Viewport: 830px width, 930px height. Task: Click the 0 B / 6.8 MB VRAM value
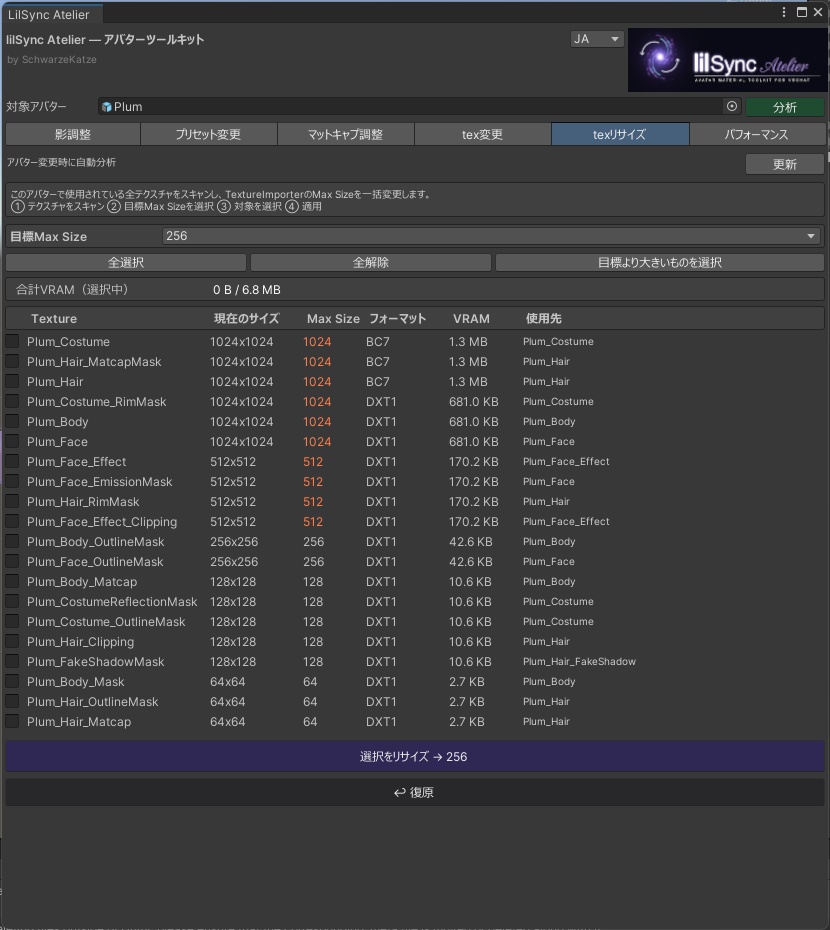click(x=247, y=289)
